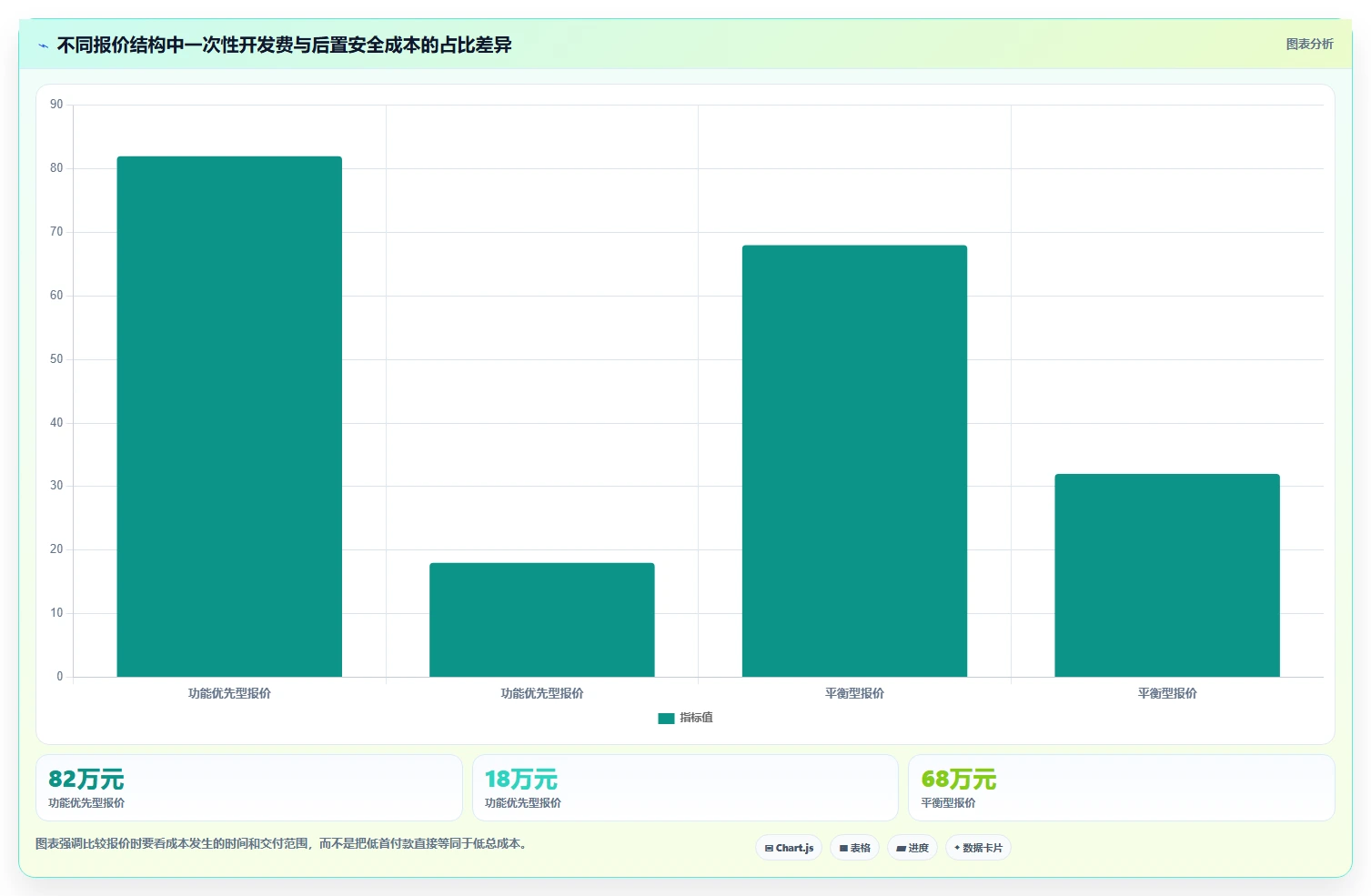This screenshot has width=1371, height=896.
Task: Click the y-axis tick label 90
Action: tap(56, 105)
